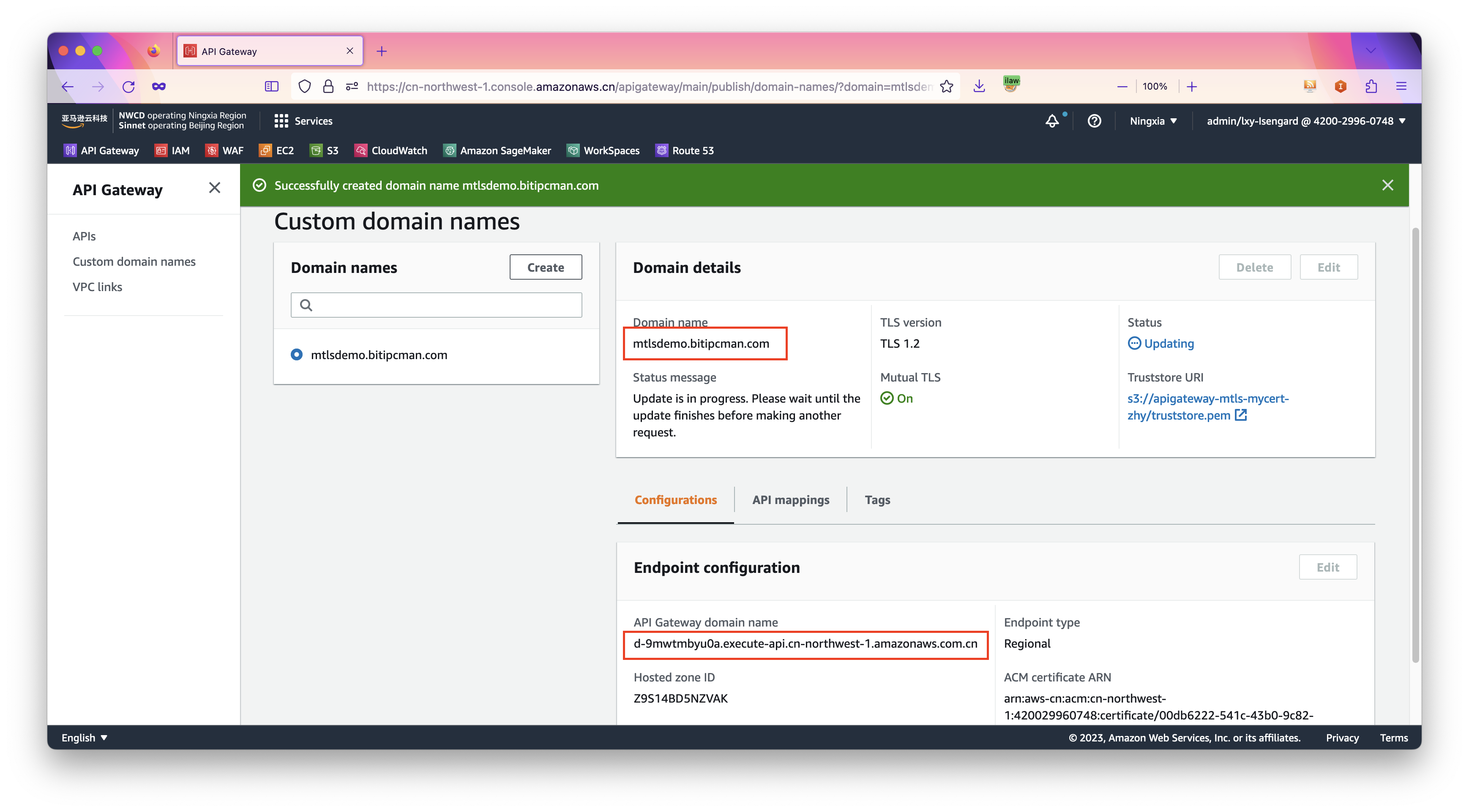Screen dimensions: 1469x812
Task: Click the Create domain name button
Action: pos(545,267)
